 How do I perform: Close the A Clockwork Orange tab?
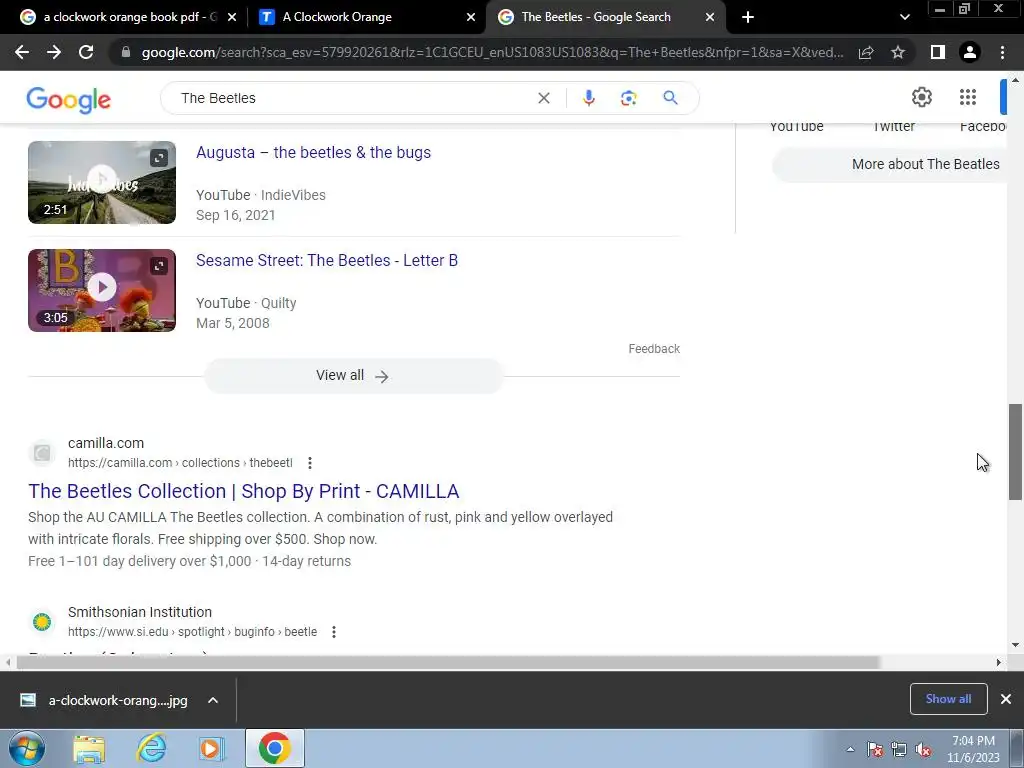click(x=471, y=17)
